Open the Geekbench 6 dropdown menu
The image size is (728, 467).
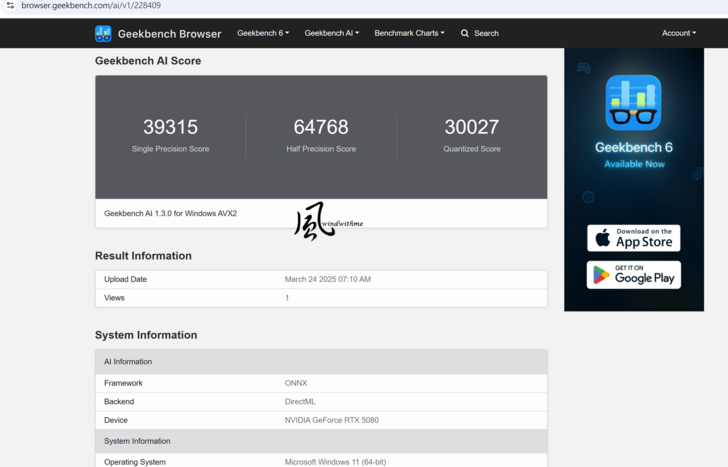coord(263,33)
